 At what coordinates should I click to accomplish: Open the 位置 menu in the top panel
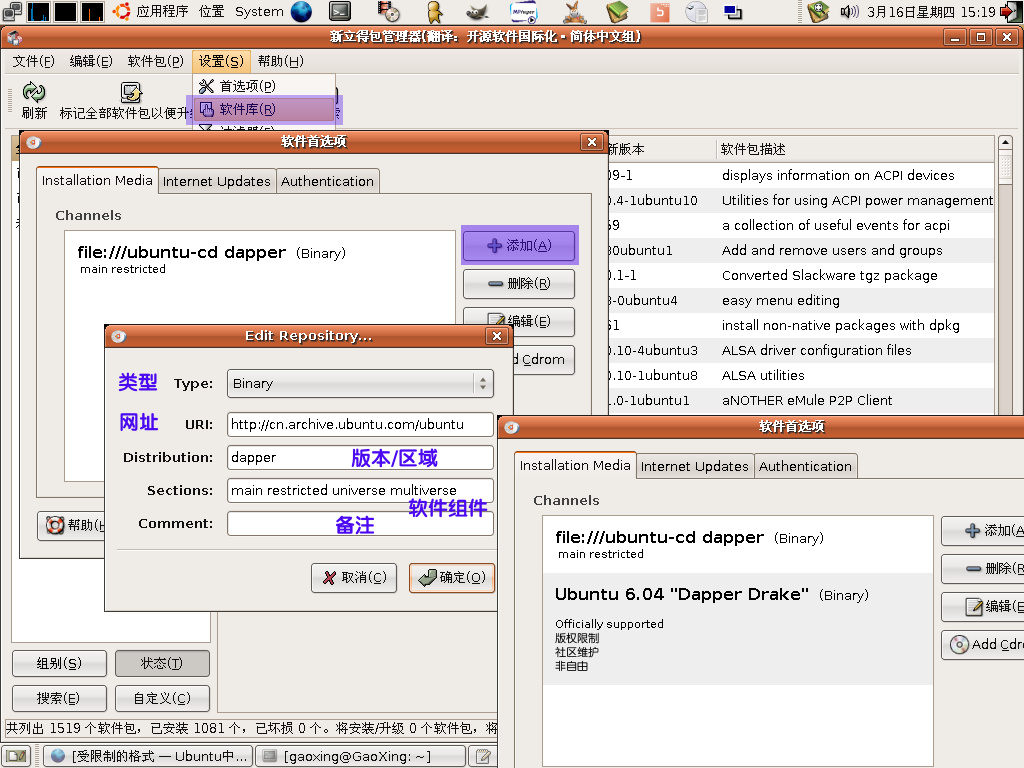tap(211, 11)
